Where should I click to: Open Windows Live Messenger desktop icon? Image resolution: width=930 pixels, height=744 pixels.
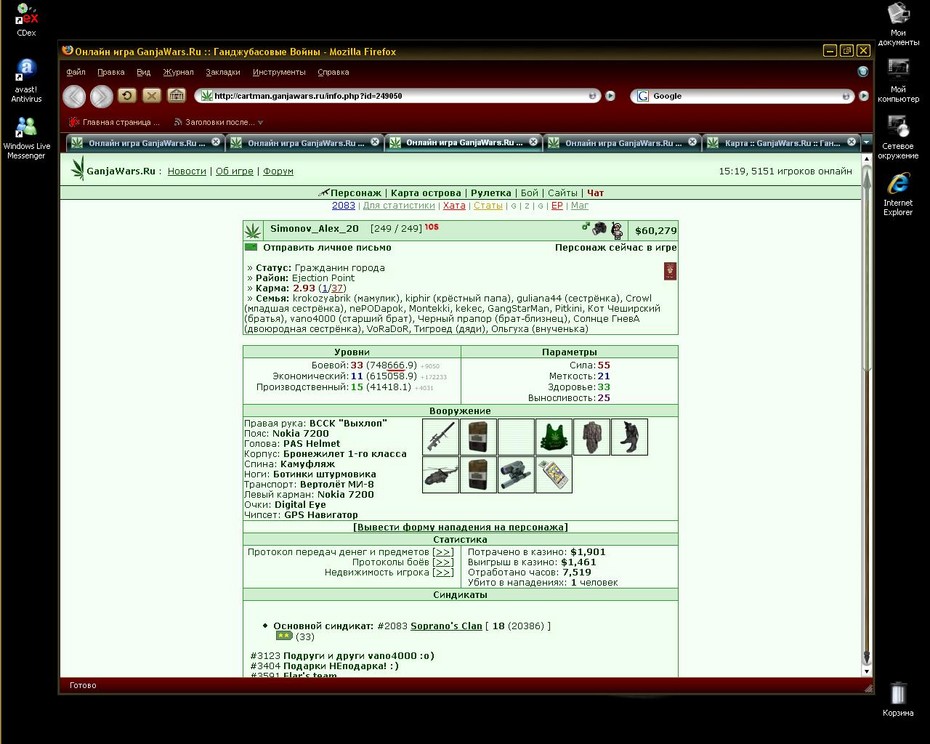pyautogui.click(x=26, y=138)
